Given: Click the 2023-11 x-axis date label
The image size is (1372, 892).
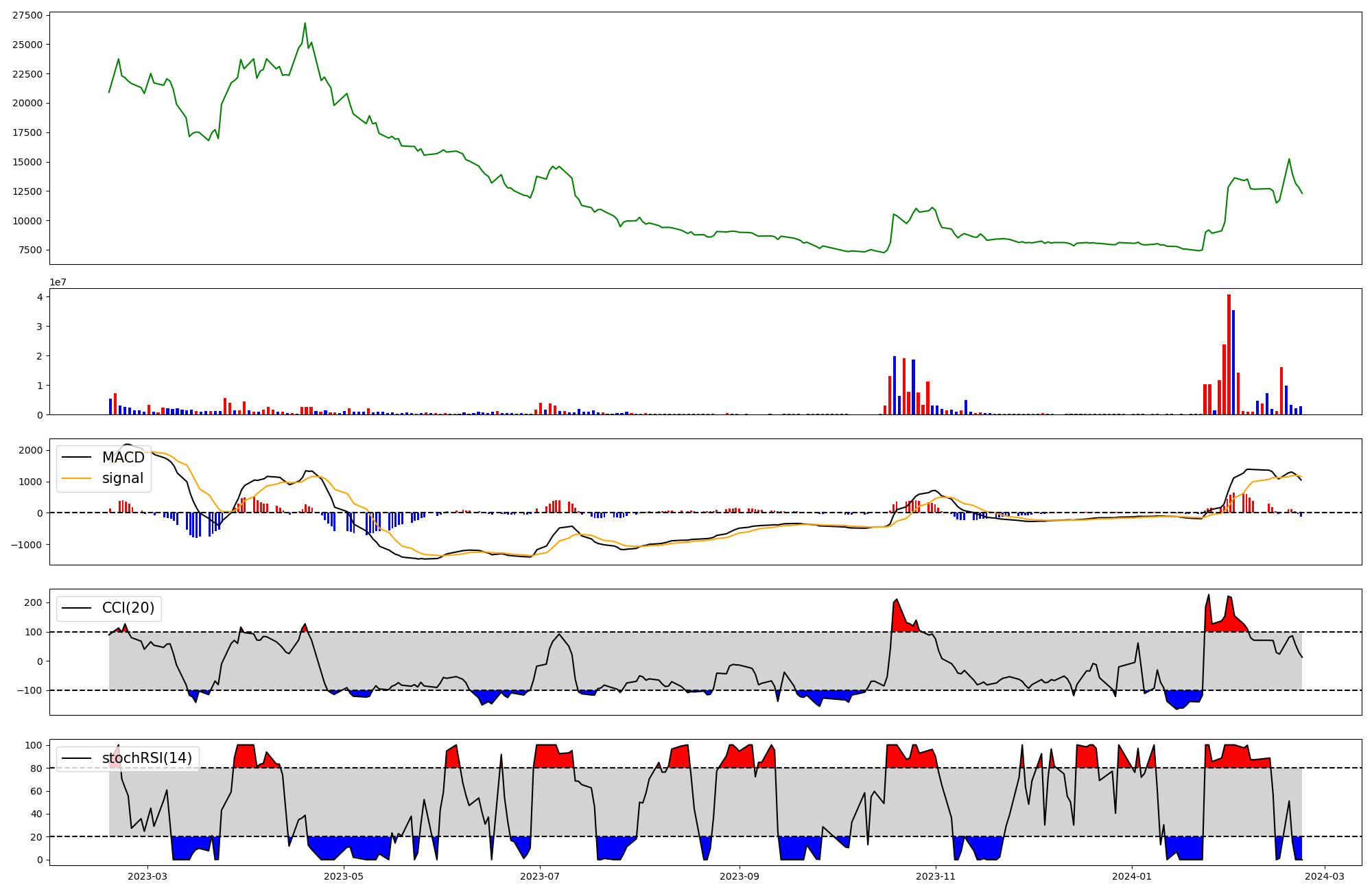Looking at the screenshot, I should [x=936, y=876].
